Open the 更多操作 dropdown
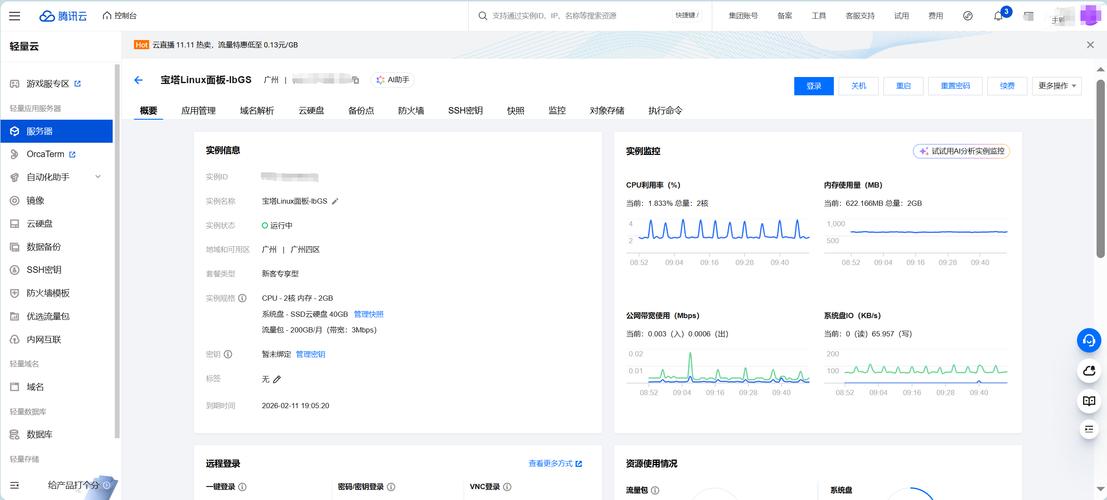Viewport: 1107px width, 500px height. (1058, 86)
